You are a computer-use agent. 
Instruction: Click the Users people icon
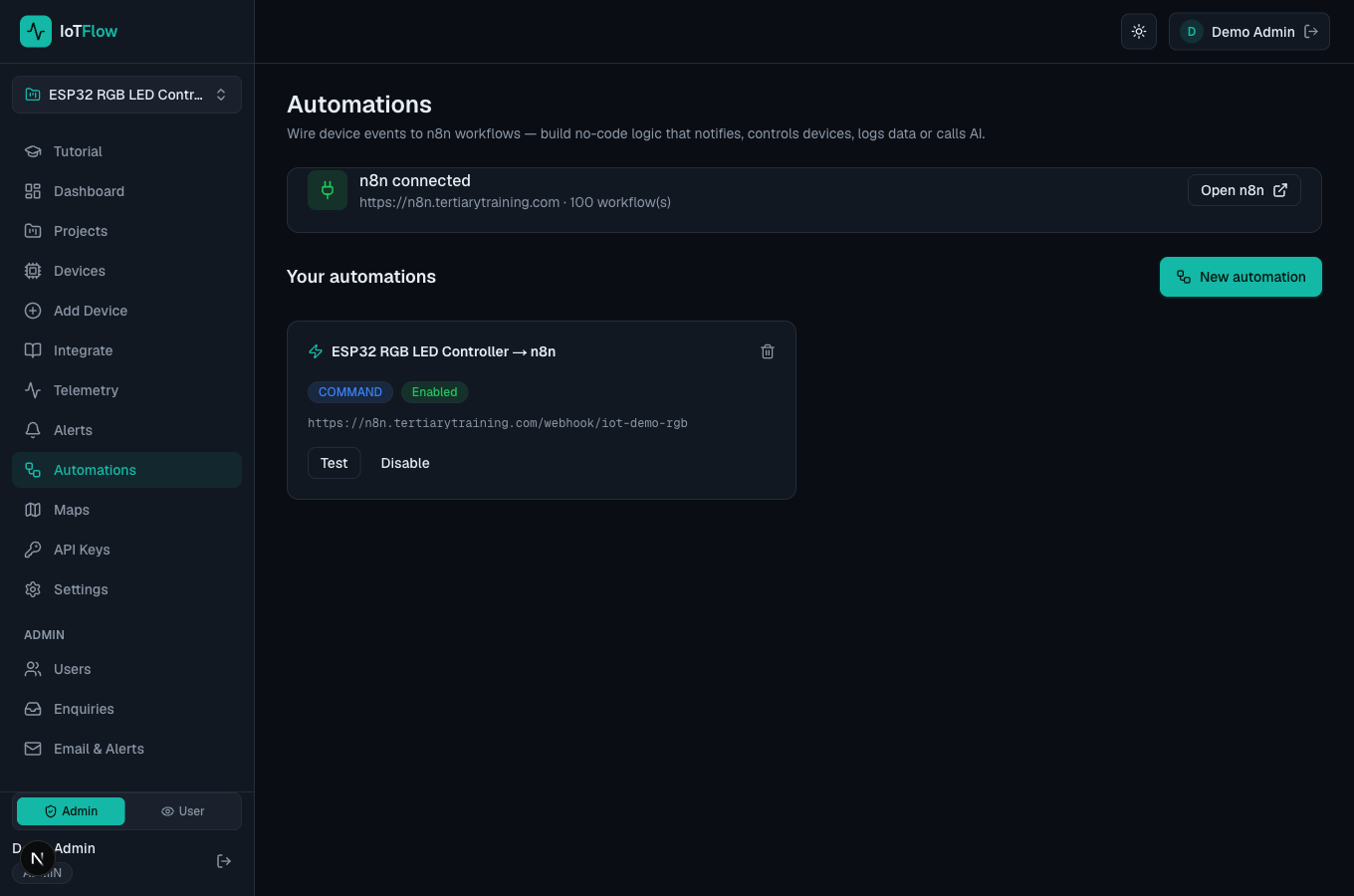[x=33, y=669]
